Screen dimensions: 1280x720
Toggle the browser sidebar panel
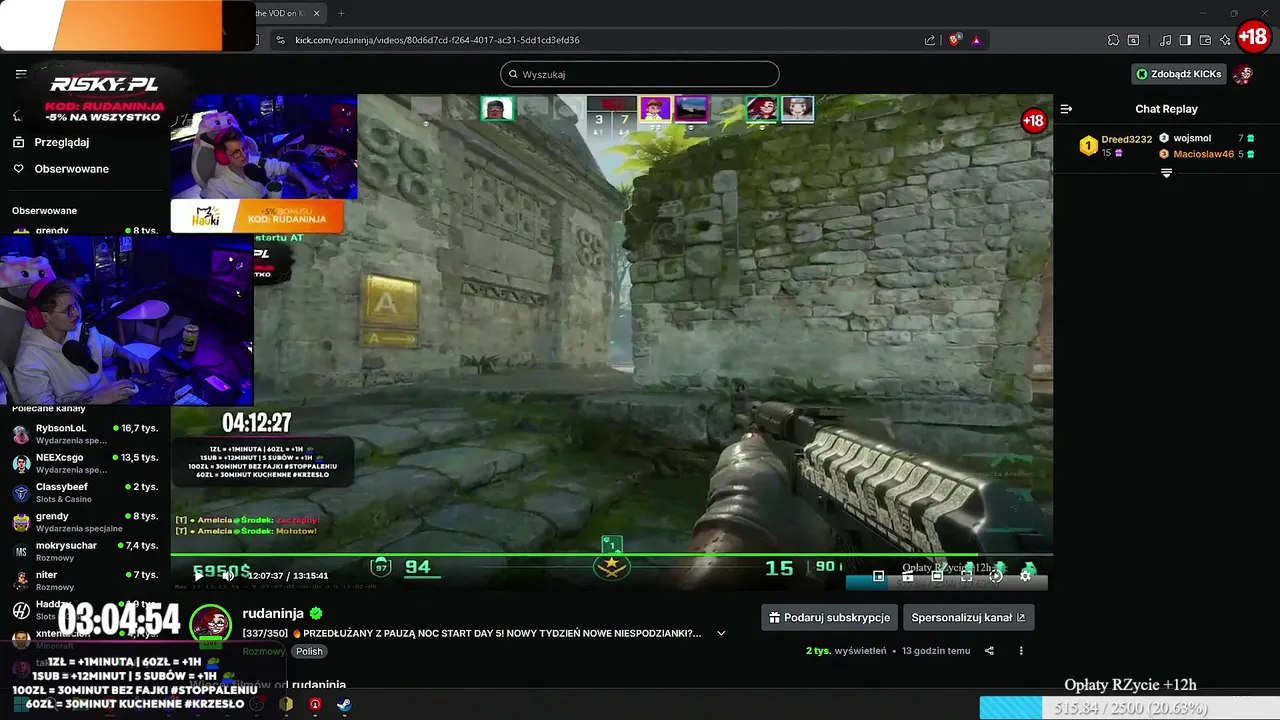click(x=1185, y=40)
